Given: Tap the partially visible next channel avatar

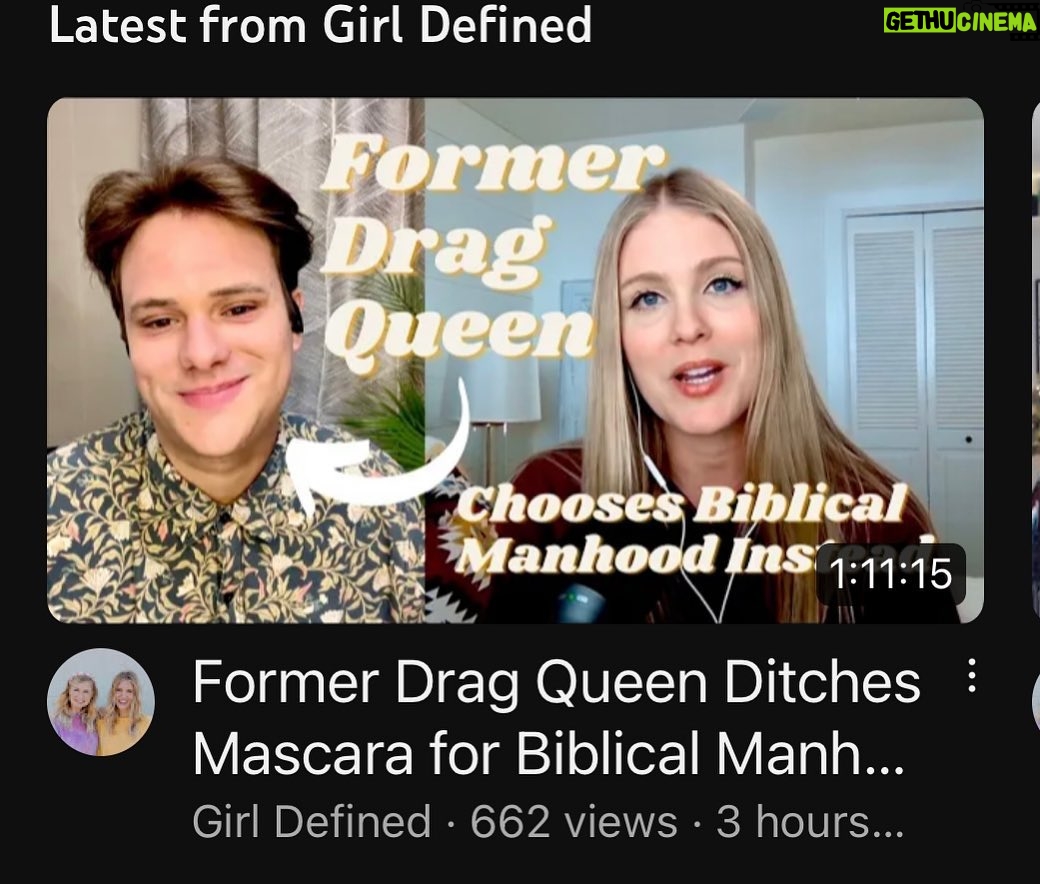Looking at the screenshot, I should click(x=1035, y=702).
